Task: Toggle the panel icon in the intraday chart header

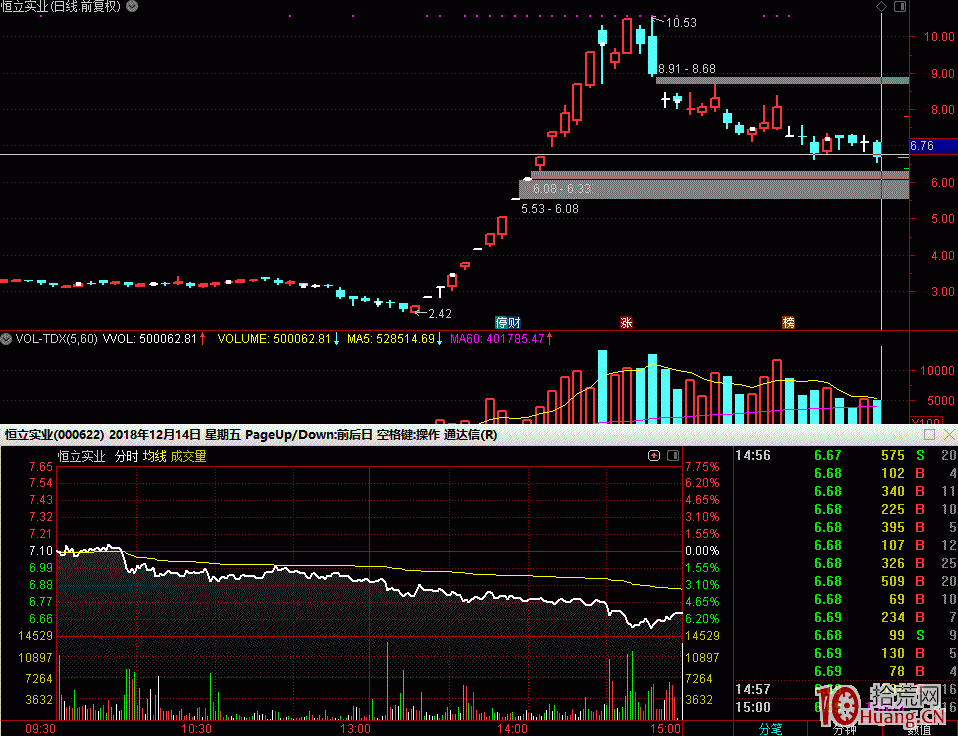Action: (x=673, y=456)
